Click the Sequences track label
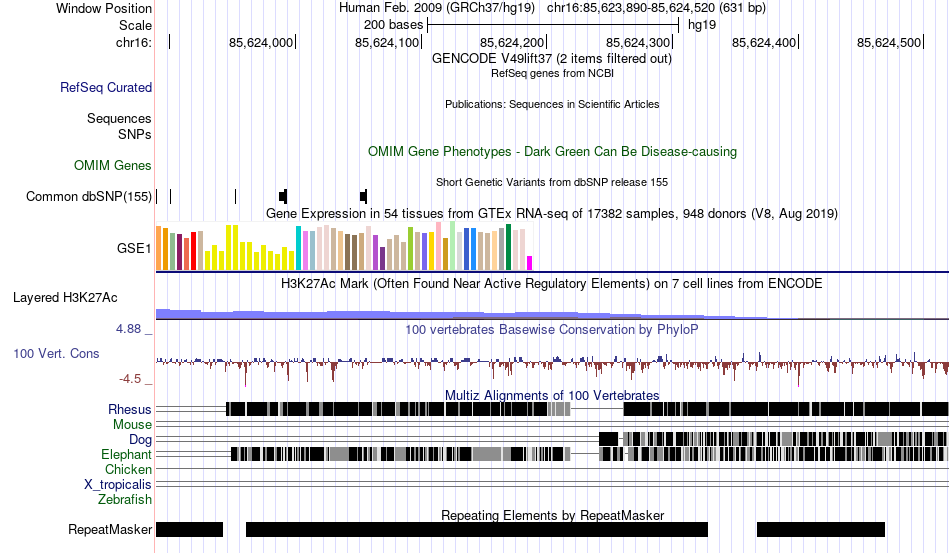950x553 pixels. coord(119,119)
